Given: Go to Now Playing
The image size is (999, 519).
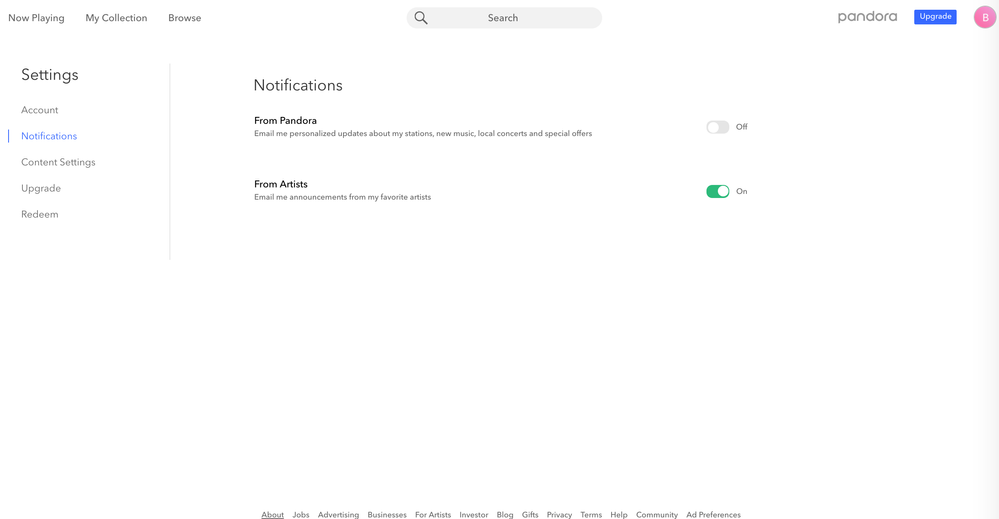Looking at the screenshot, I should point(36,18).
